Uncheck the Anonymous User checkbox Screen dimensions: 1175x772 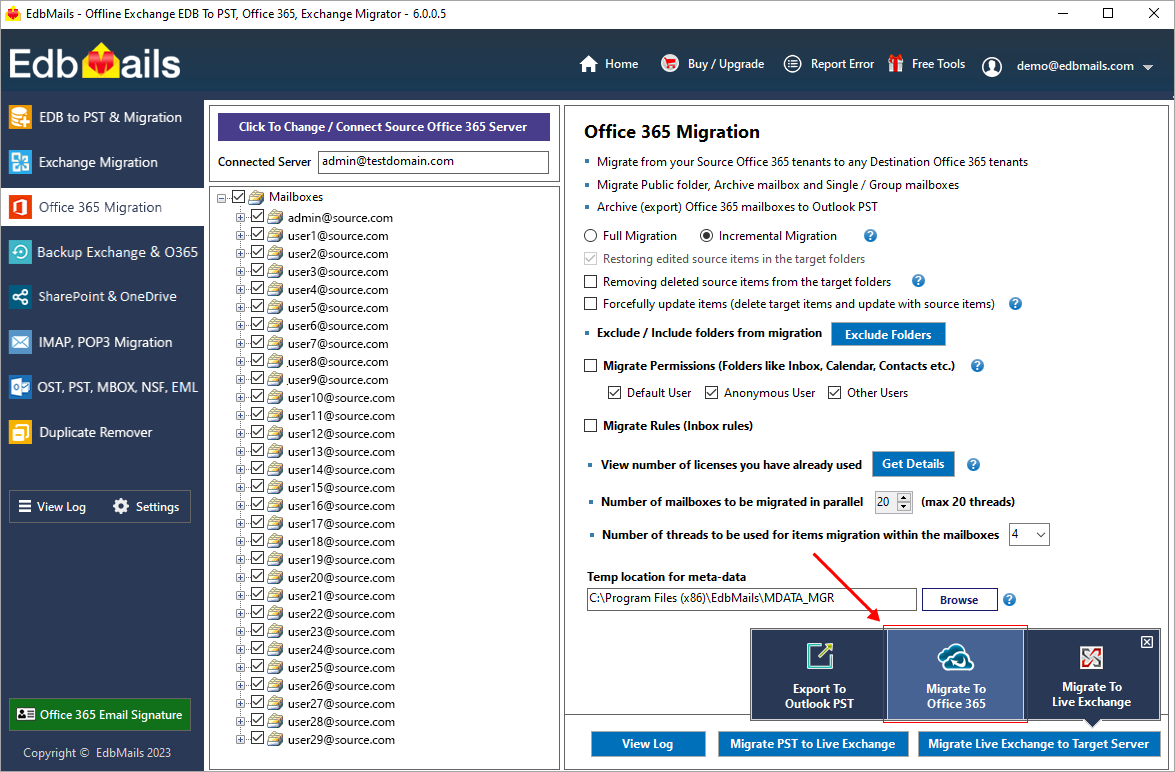click(711, 393)
